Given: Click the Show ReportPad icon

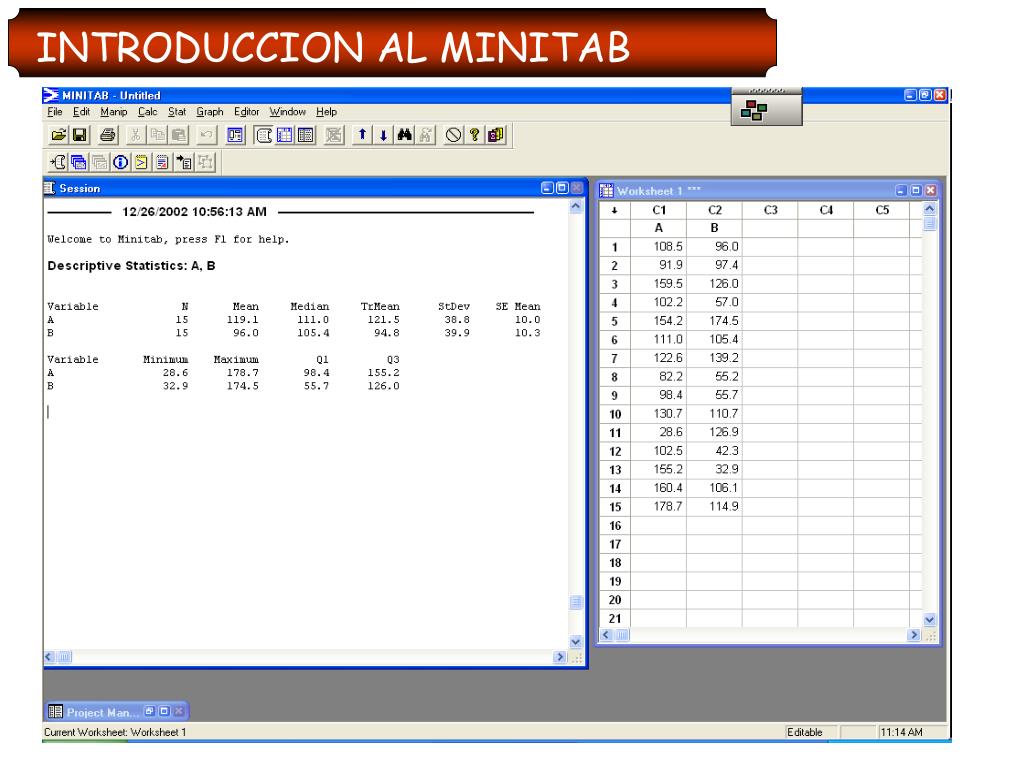Looking at the screenshot, I should (x=163, y=162).
